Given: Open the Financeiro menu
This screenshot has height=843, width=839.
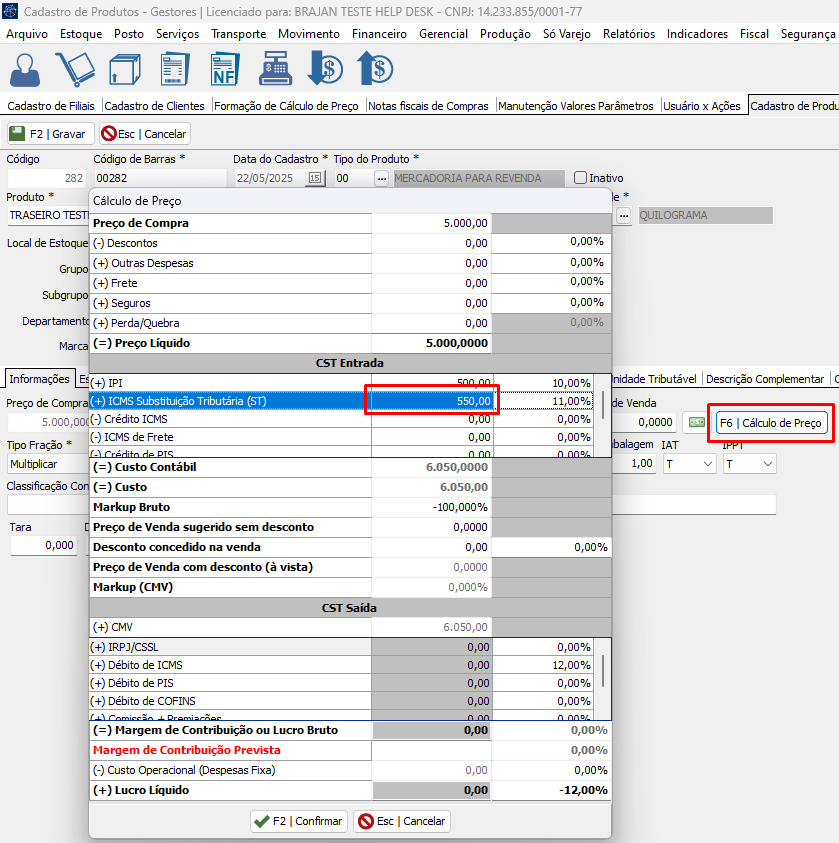Looking at the screenshot, I should pyautogui.click(x=379, y=33).
